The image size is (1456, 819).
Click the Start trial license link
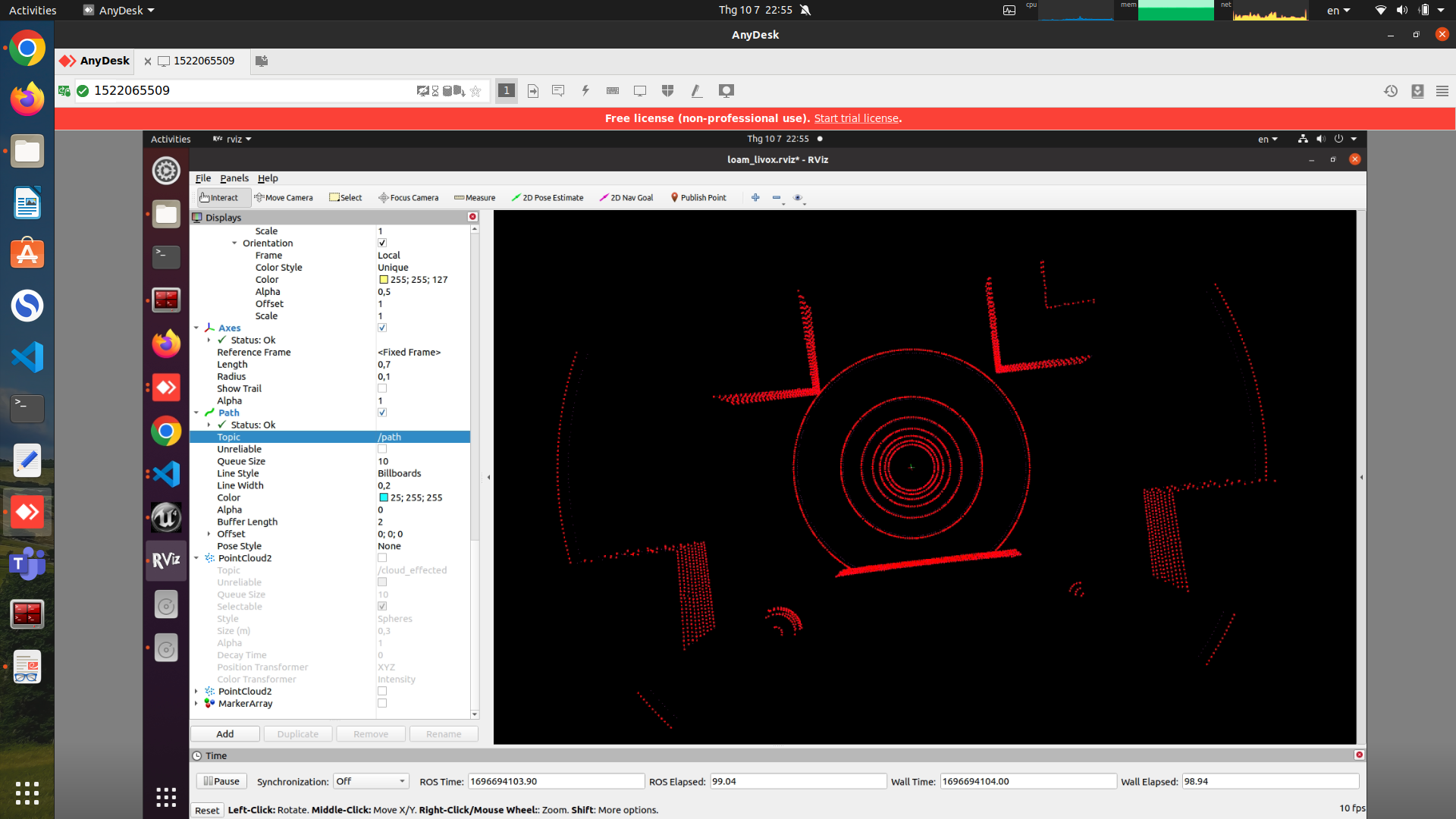click(855, 118)
